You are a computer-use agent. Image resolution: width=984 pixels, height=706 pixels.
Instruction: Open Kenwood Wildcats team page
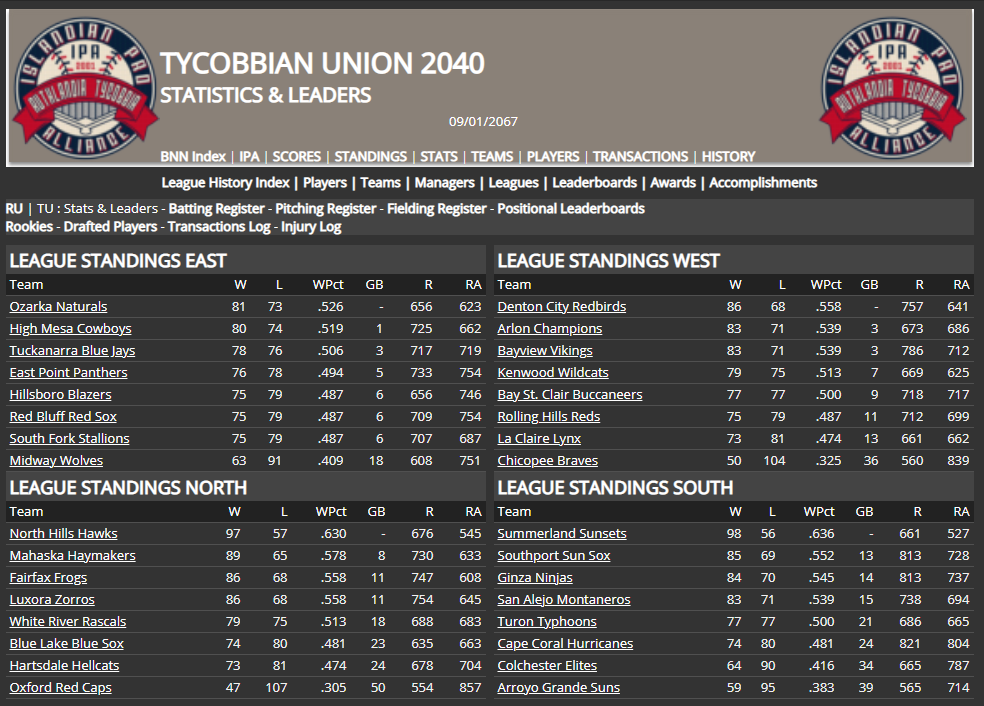point(553,373)
